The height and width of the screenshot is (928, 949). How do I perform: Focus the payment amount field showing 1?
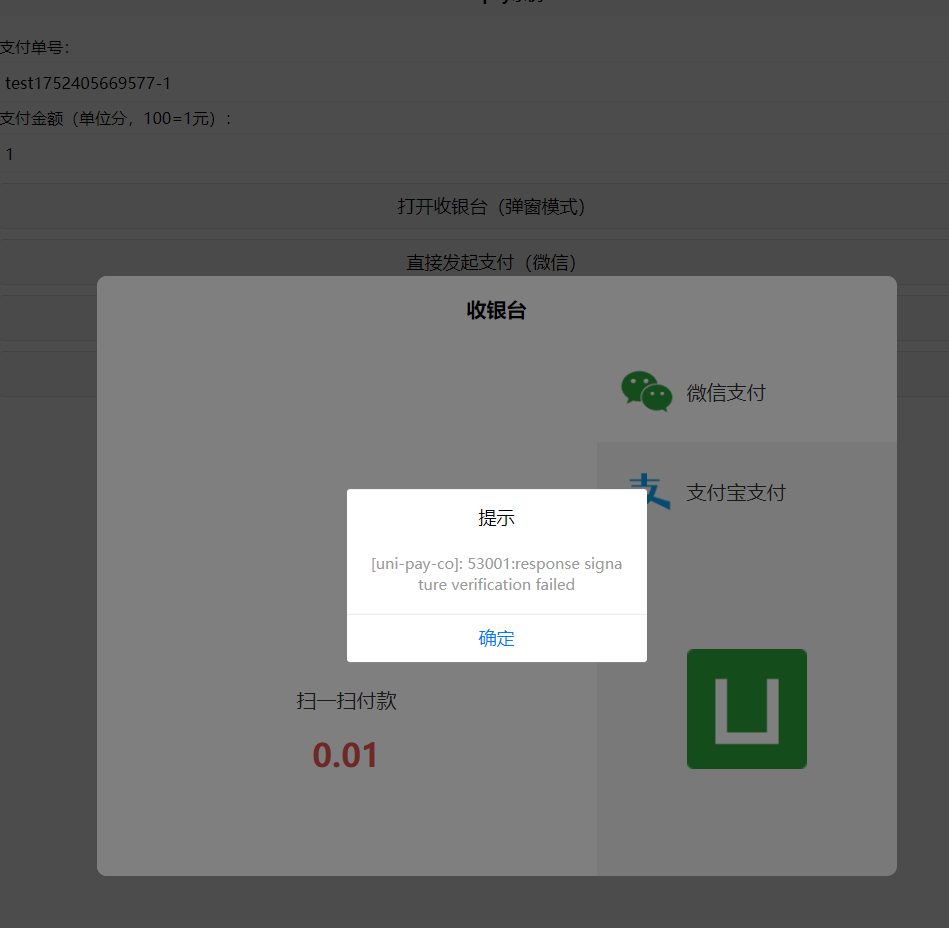coord(474,154)
